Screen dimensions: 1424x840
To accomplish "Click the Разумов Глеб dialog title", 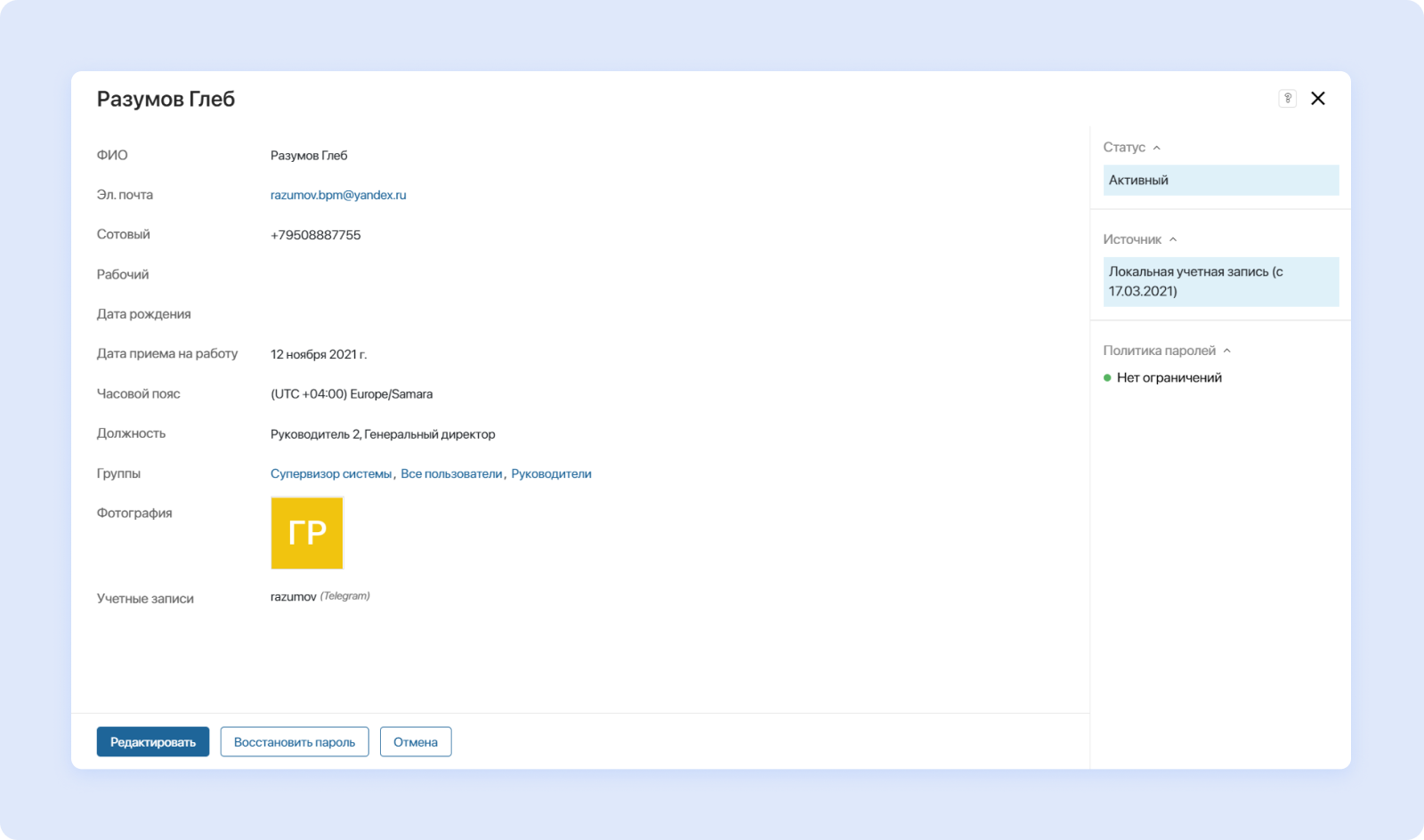I will tap(166, 99).
